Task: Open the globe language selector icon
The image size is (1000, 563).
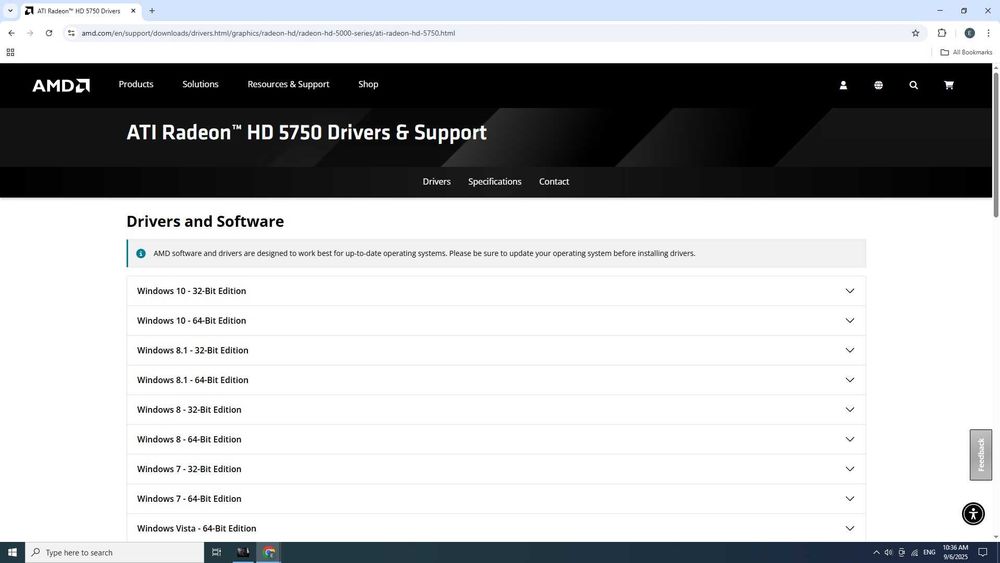Action: (878, 85)
